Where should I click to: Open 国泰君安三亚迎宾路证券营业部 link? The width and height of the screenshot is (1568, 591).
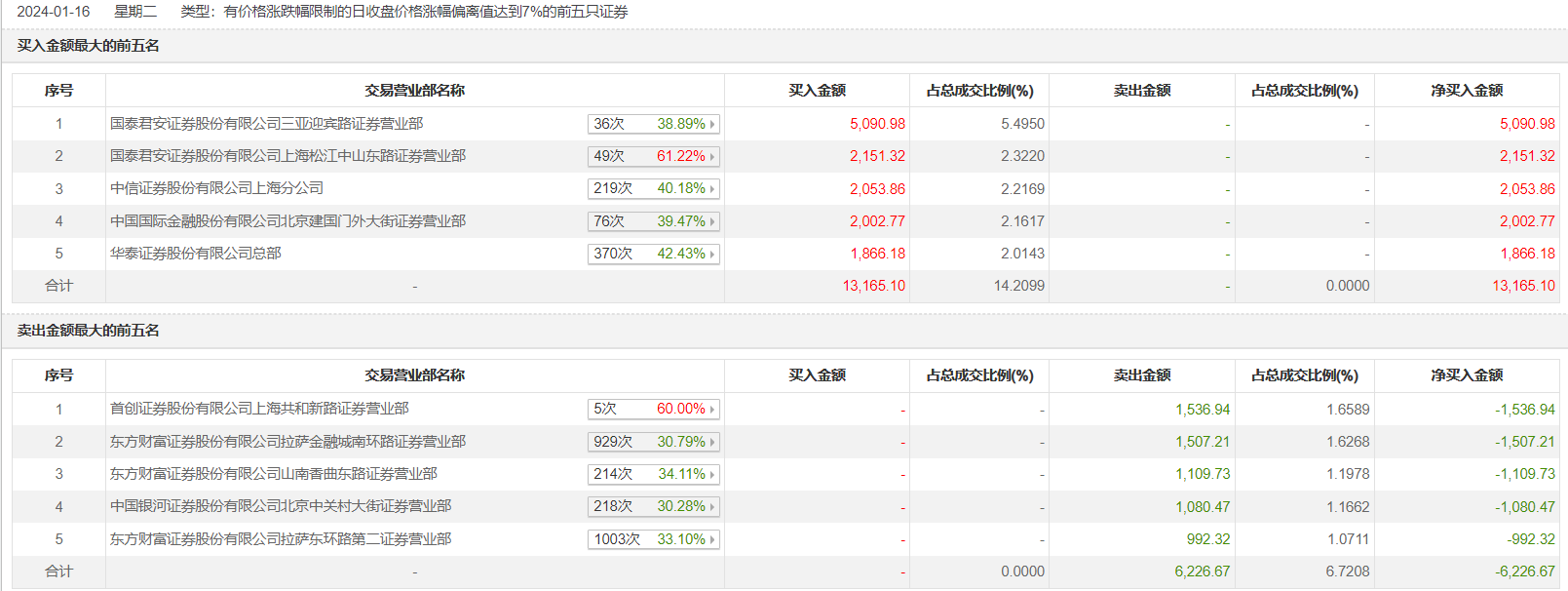click(x=266, y=124)
